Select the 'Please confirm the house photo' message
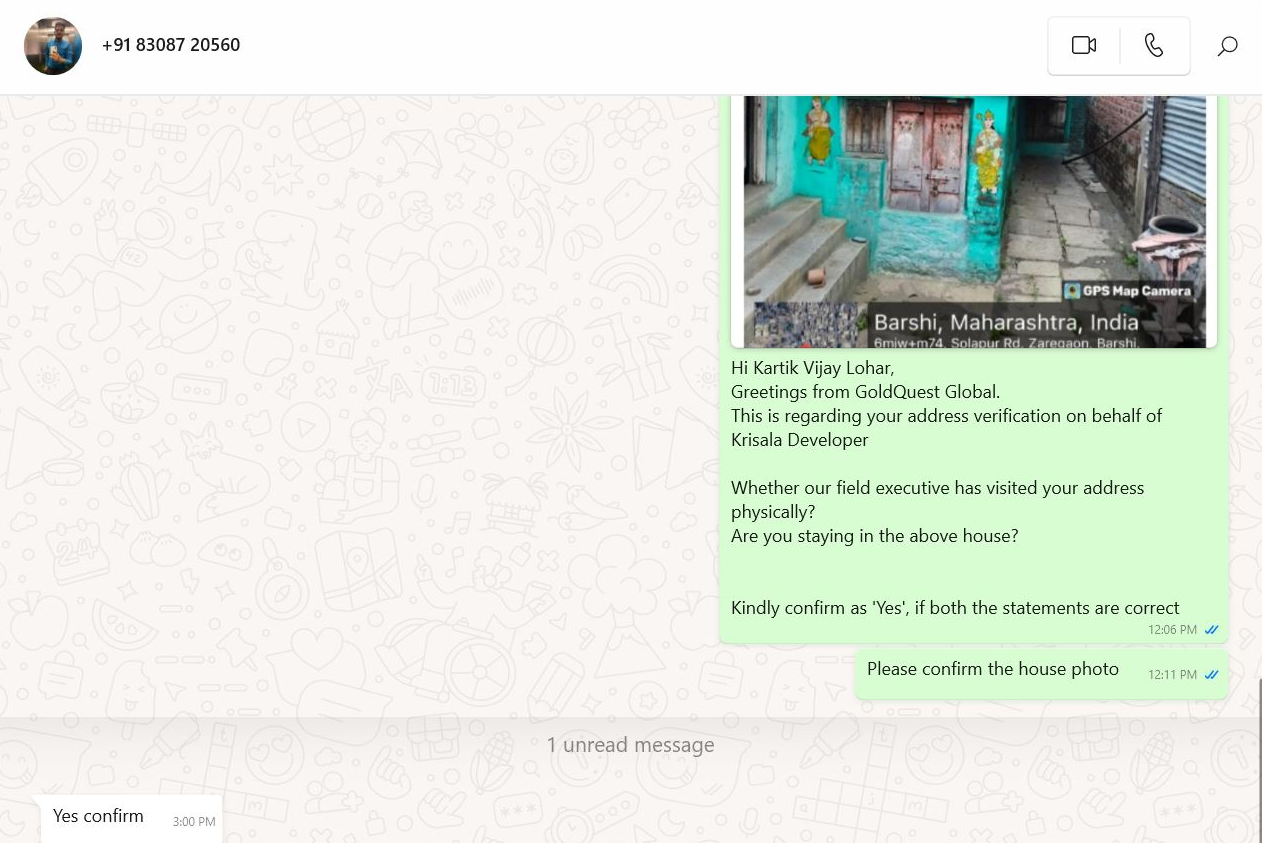This screenshot has height=843, width=1262. [992, 669]
